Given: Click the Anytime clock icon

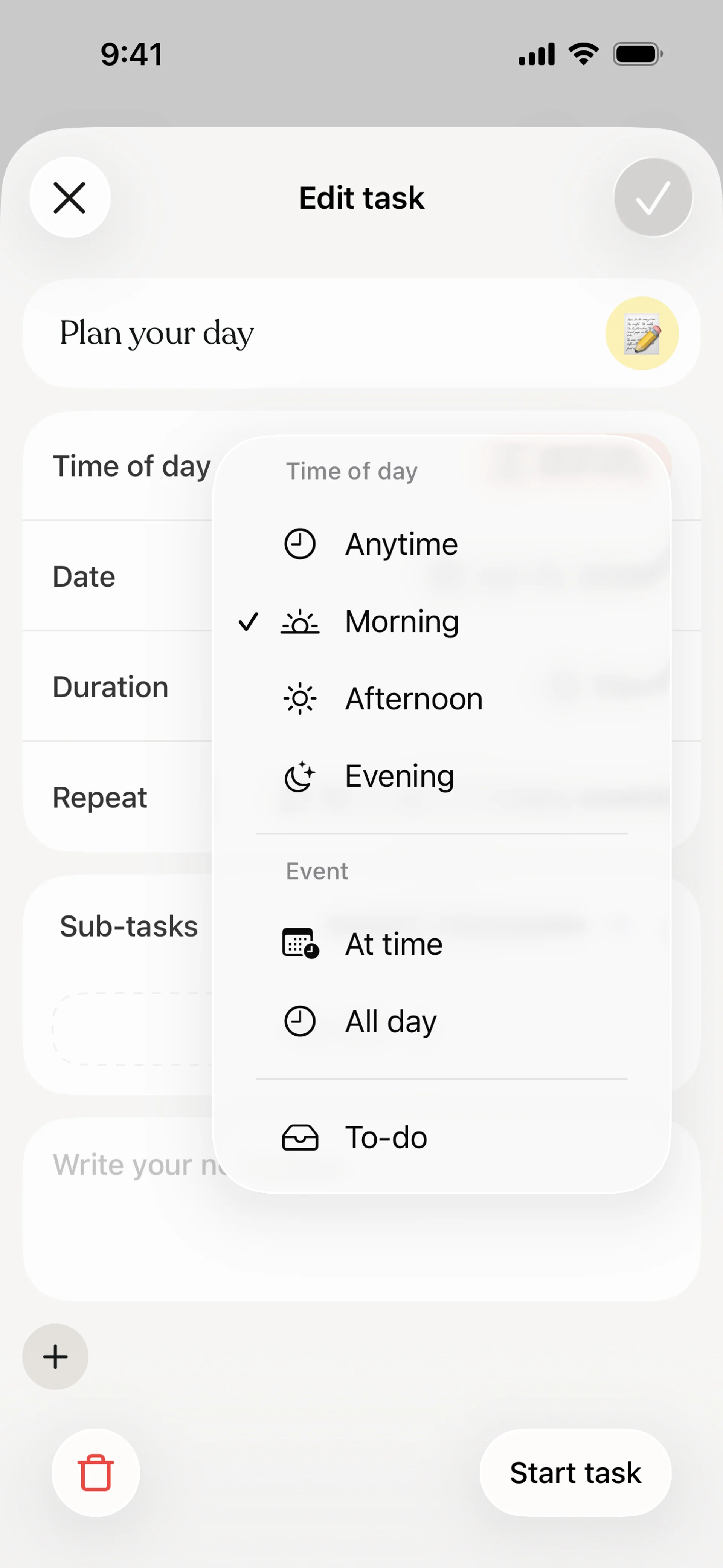Looking at the screenshot, I should click(299, 544).
